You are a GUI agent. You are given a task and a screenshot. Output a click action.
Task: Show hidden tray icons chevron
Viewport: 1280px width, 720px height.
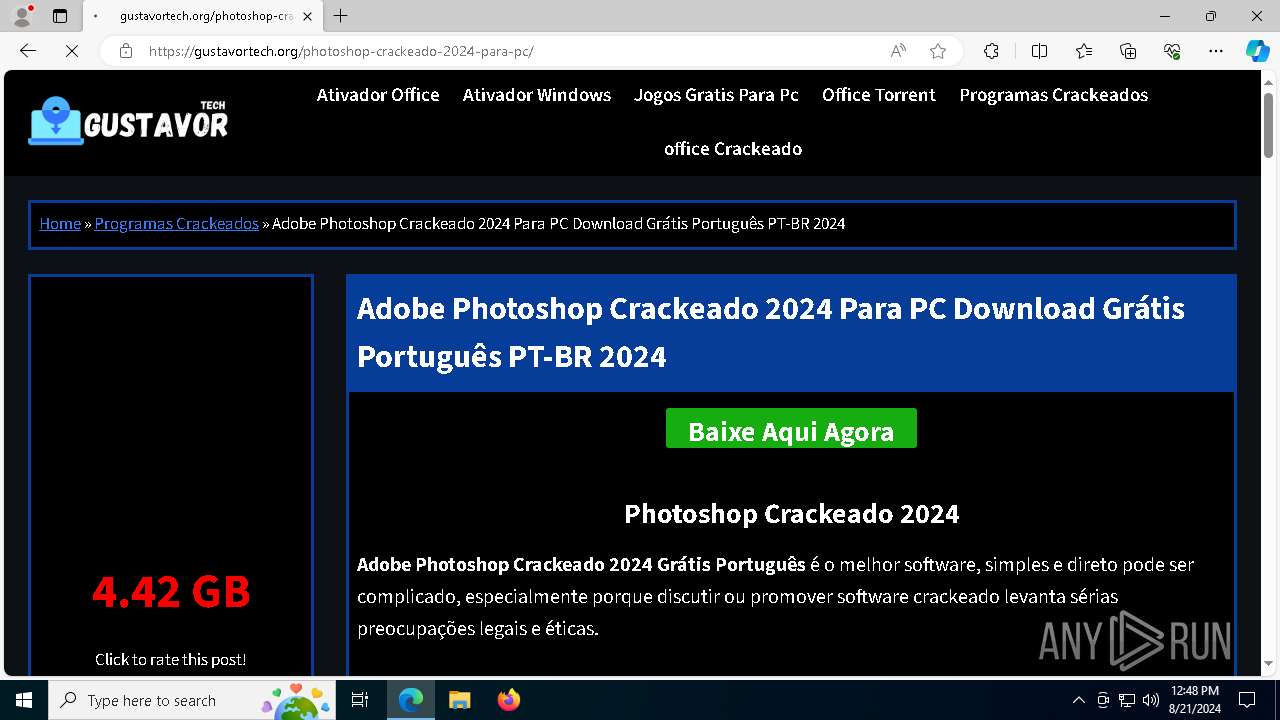(x=1078, y=700)
